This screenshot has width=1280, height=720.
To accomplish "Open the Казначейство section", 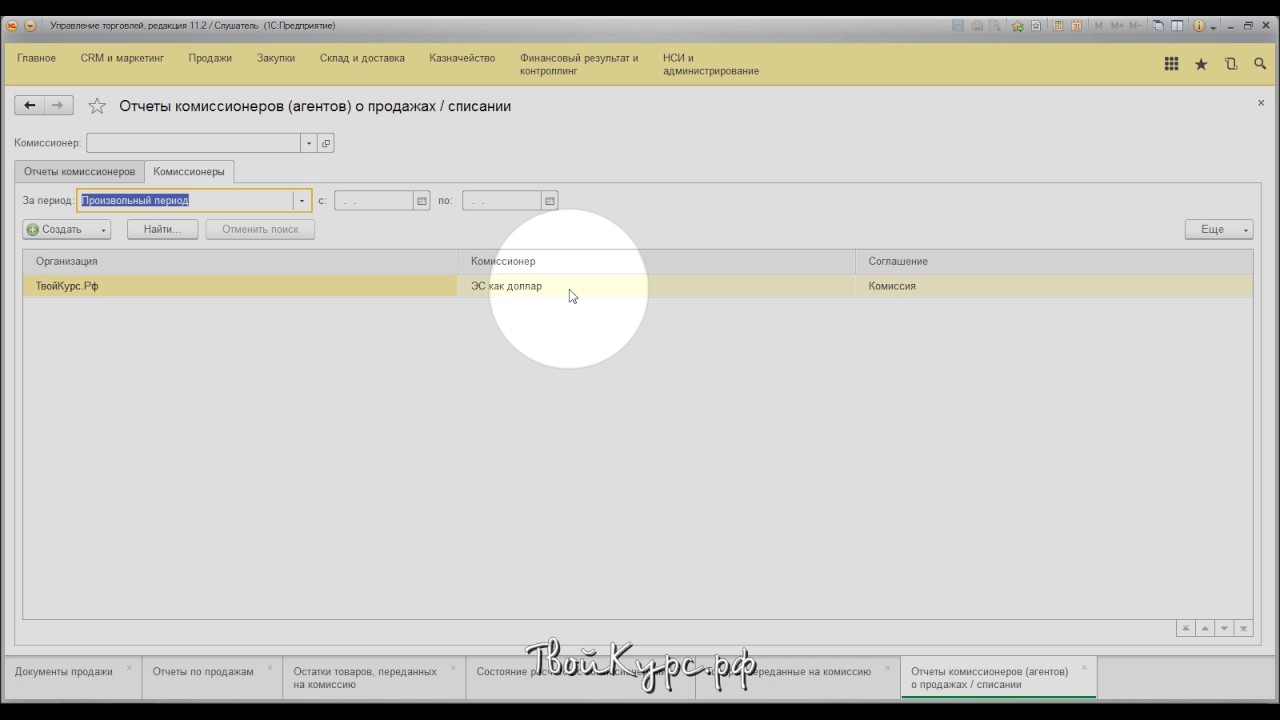I will (x=462, y=58).
